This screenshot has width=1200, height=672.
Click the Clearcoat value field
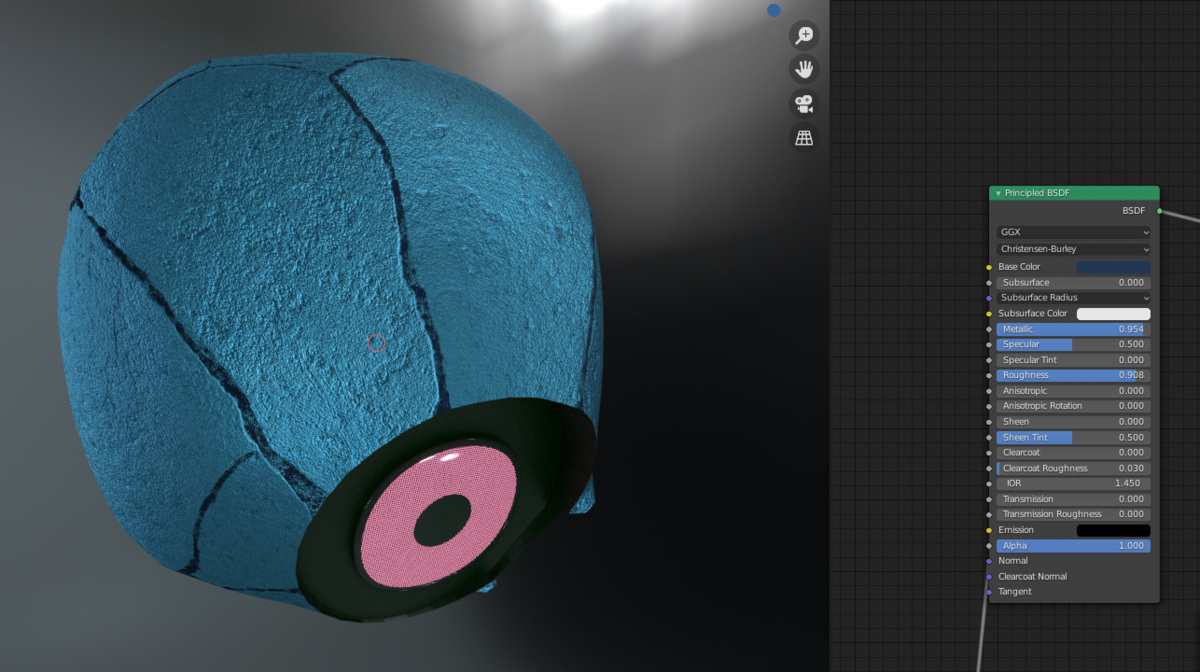click(1074, 453)
